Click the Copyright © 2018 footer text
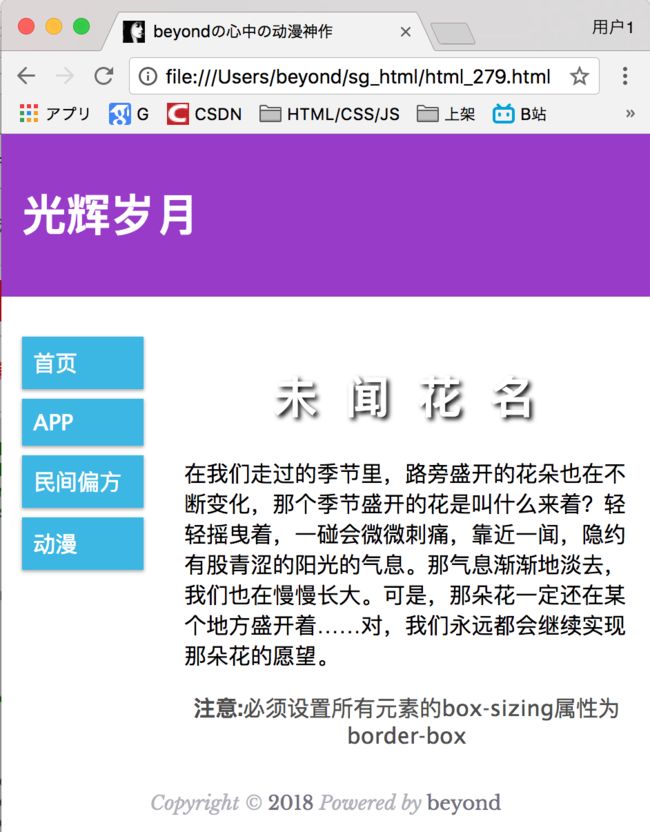The image size is (650, 832). point(326,802)
